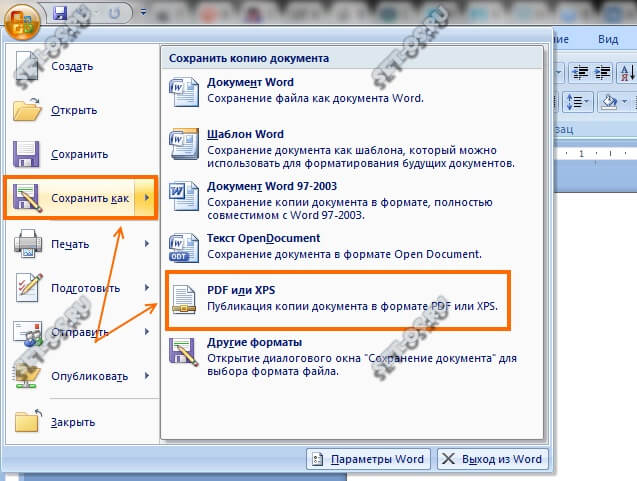Click the Shading paint bucket icon
This screenshot has width=637, height=481.
pyautogui.click(x=609, y=102)
